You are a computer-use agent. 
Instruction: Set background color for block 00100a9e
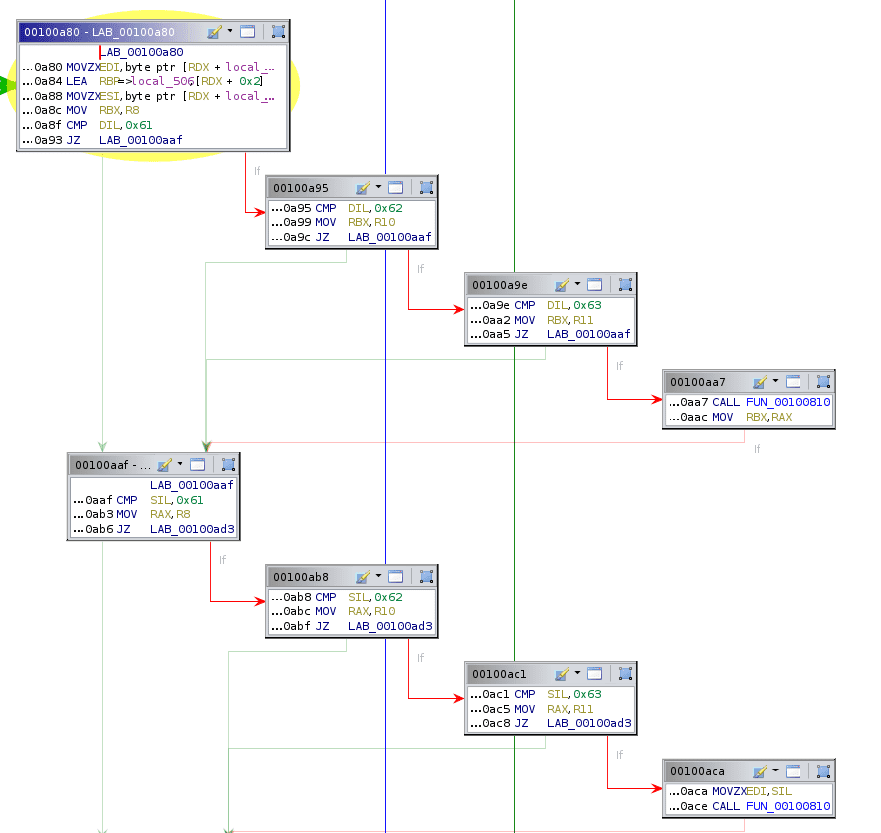pyautogui.click(x=562, y=285)
